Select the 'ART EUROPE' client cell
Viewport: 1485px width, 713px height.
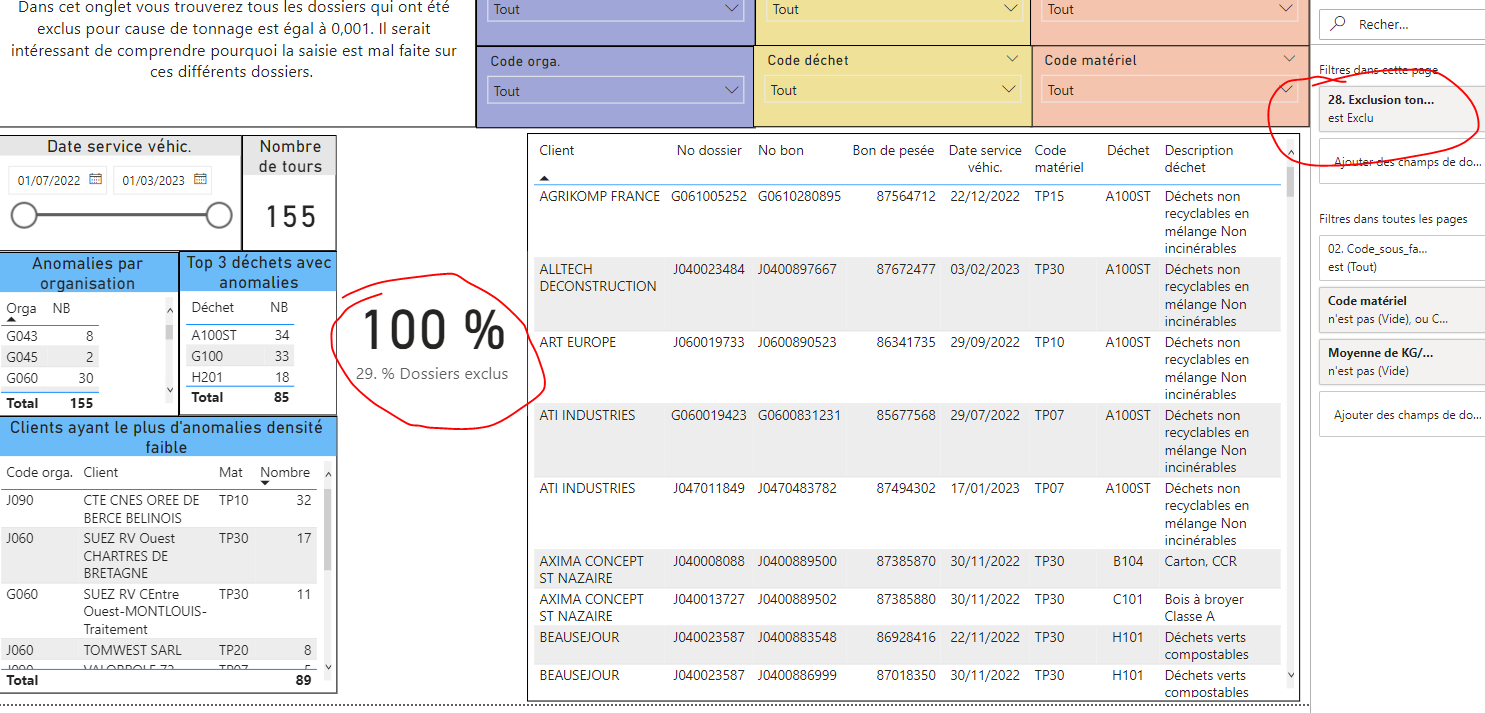(x=578, y=343)
